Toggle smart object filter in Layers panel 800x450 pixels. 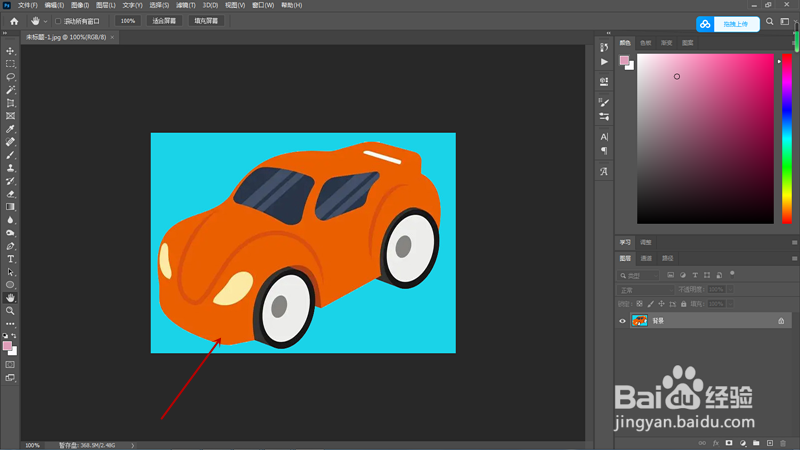(x=719, y=275)
